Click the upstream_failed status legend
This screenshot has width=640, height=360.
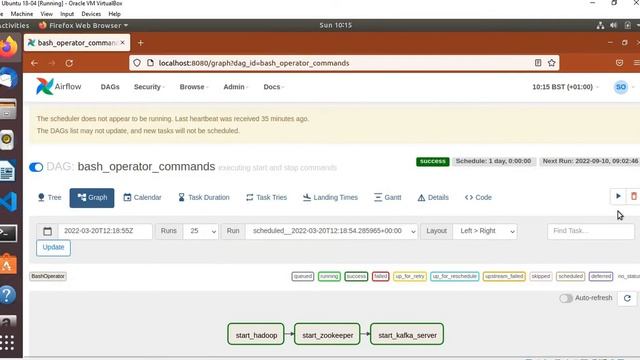click(504, 277)
